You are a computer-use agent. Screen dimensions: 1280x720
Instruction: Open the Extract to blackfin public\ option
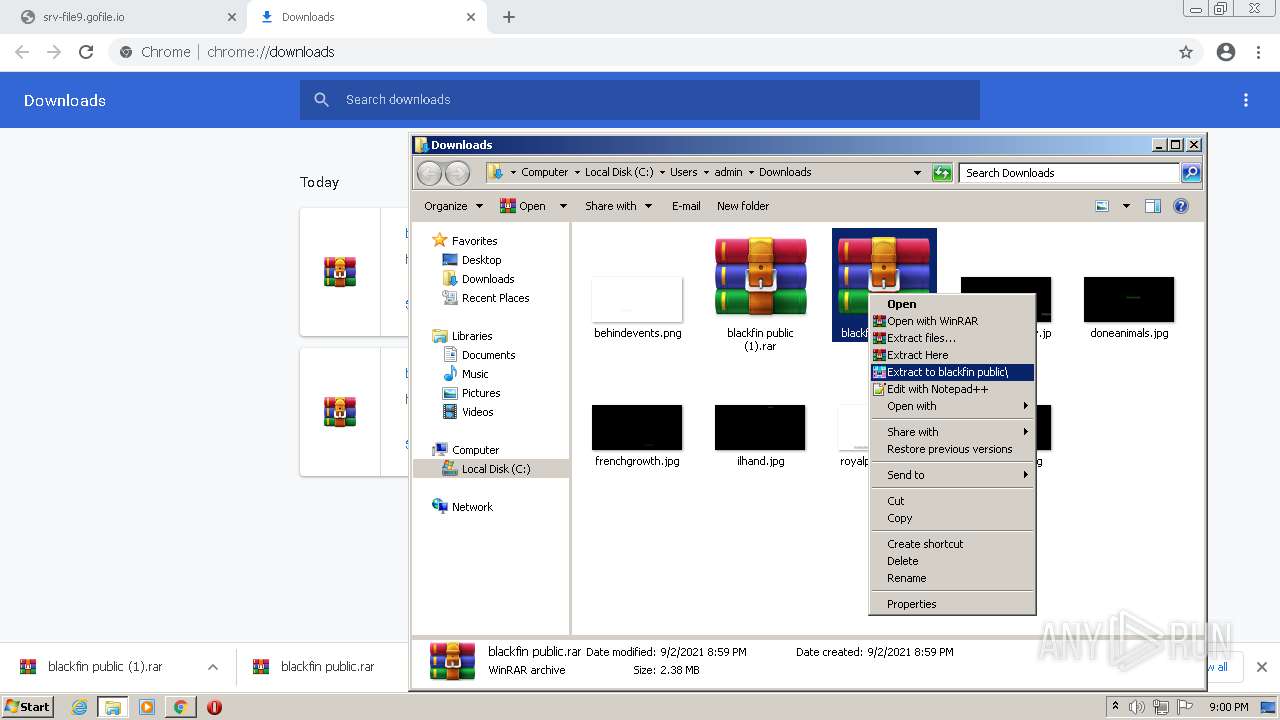pos(952,372)
